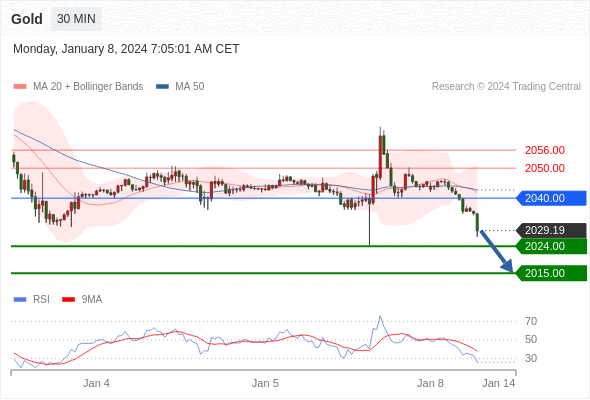Click the 'Jan 5' date axis label
Viewport: 590px width, 400px height.
click(265, 383)
